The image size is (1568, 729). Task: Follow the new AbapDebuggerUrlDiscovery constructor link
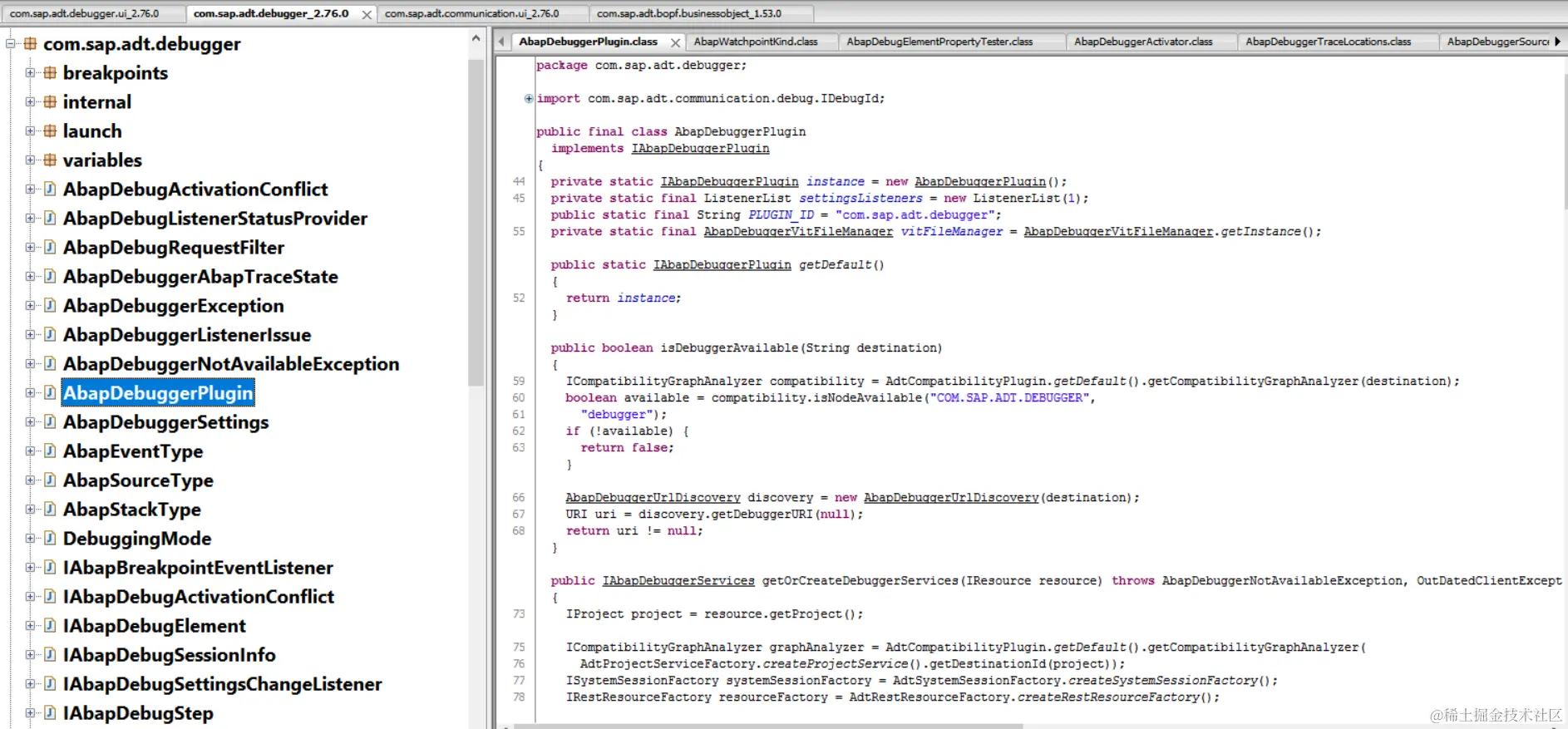pyautogui.click(x=951, y=498)
